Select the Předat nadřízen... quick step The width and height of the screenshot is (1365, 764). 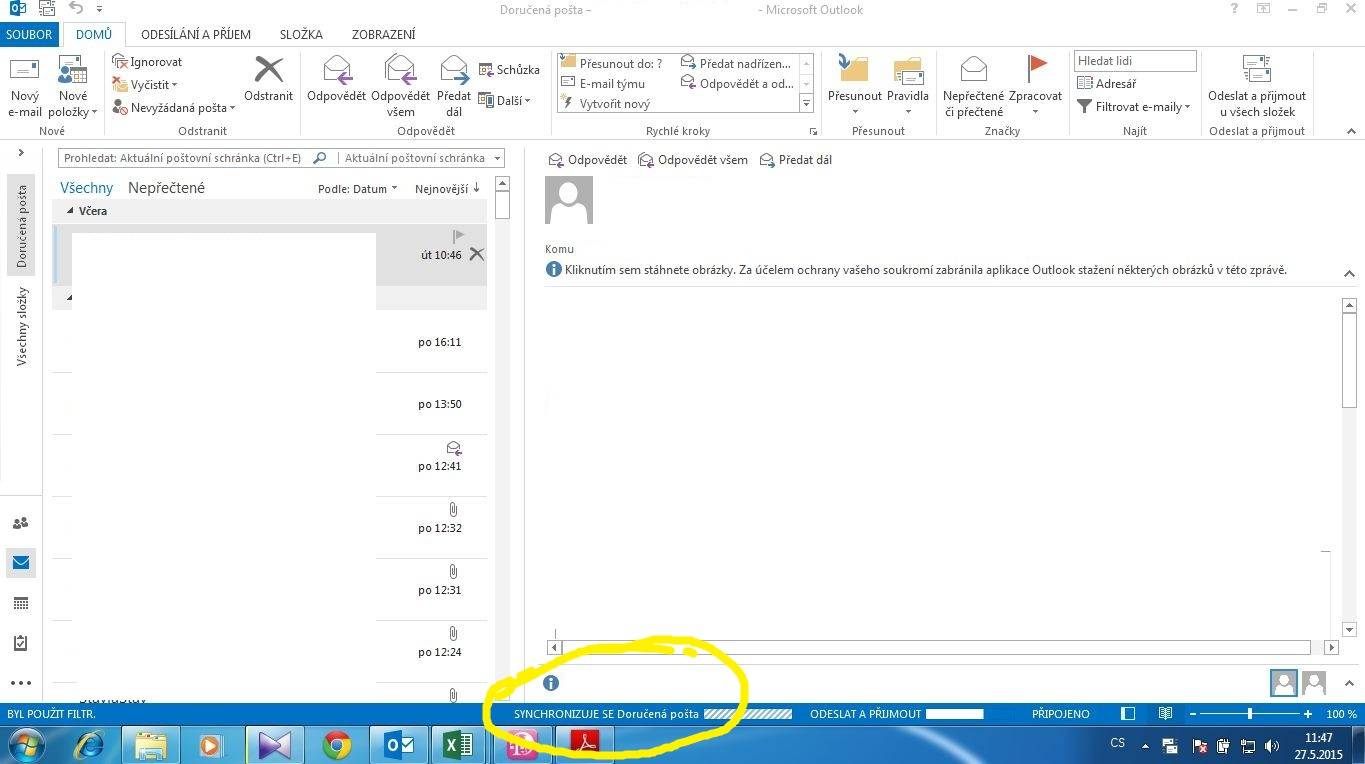point(736,63)
